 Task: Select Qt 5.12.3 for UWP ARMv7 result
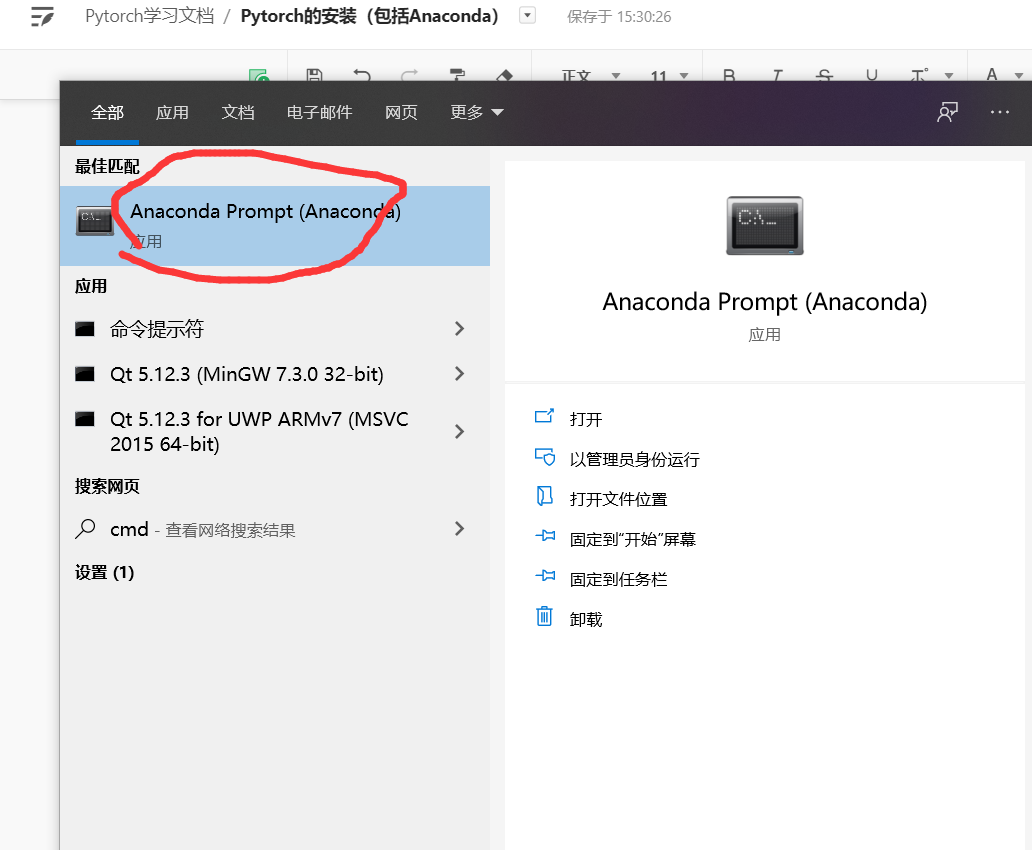click(274, 431)
